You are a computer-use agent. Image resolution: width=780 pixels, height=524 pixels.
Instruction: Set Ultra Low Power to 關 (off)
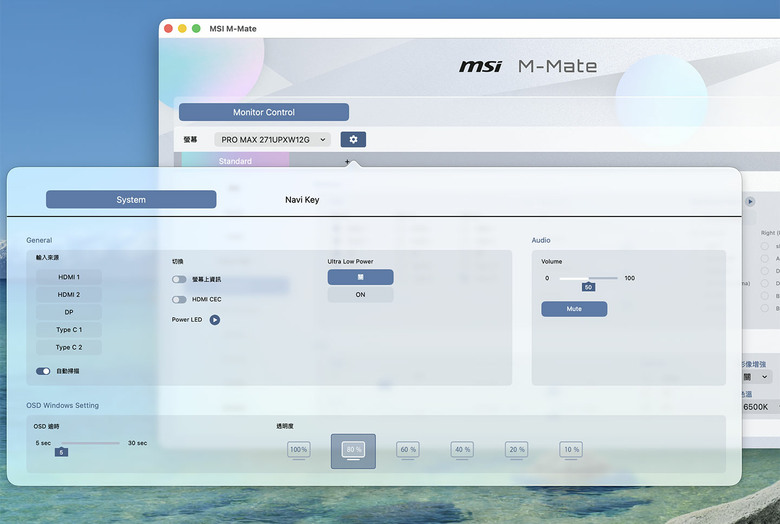pos(360,277)
